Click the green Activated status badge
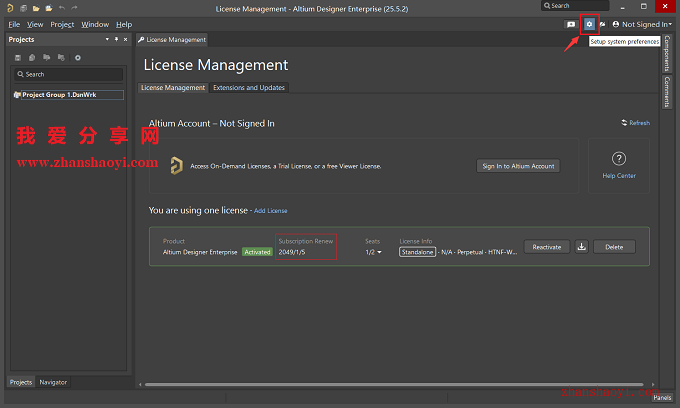The image size is (680, 408). 257,252
